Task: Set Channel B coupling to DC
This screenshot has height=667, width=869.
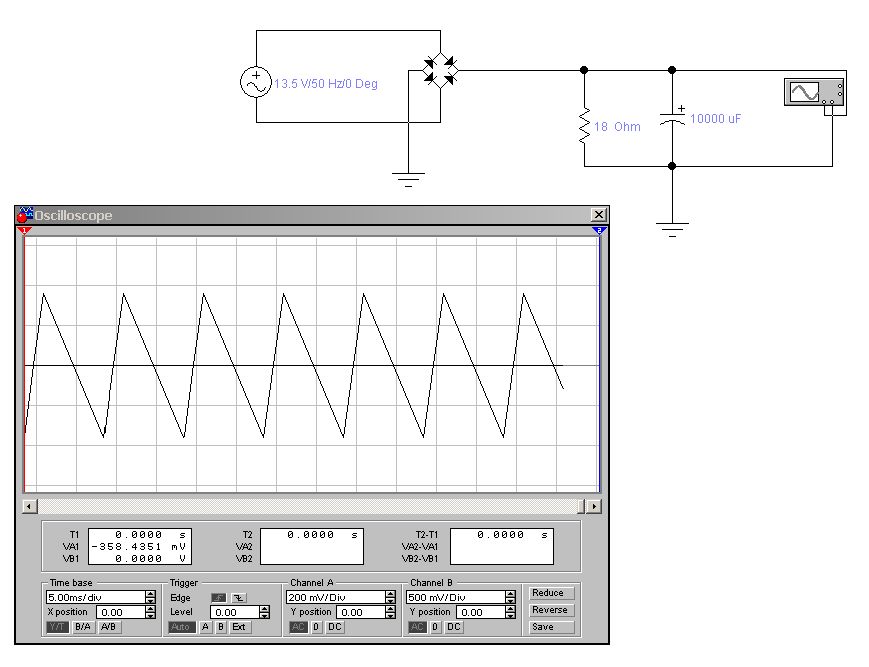Action: (453, 627)
